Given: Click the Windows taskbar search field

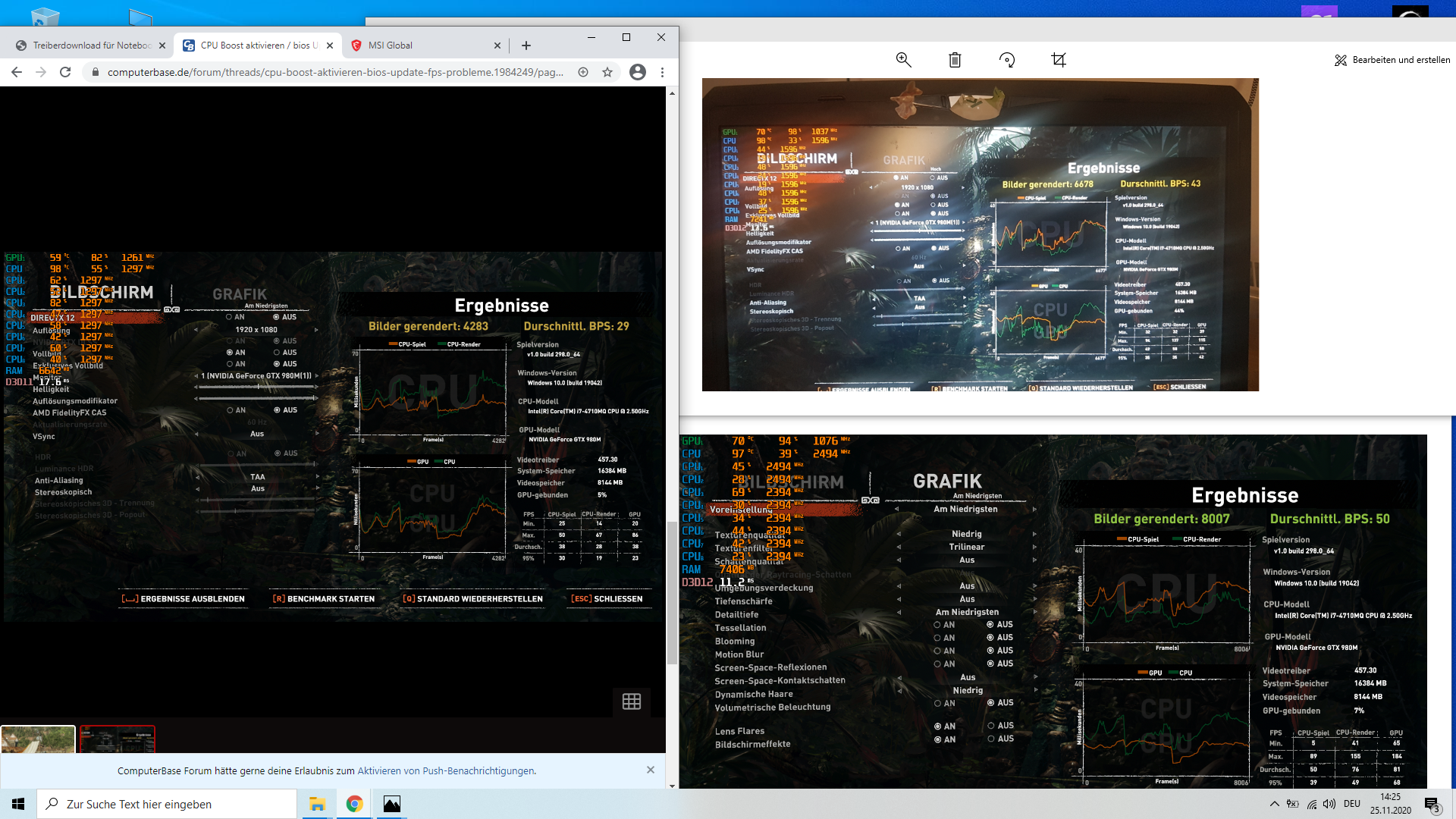Looking at the screenshot, I should 167,804.
